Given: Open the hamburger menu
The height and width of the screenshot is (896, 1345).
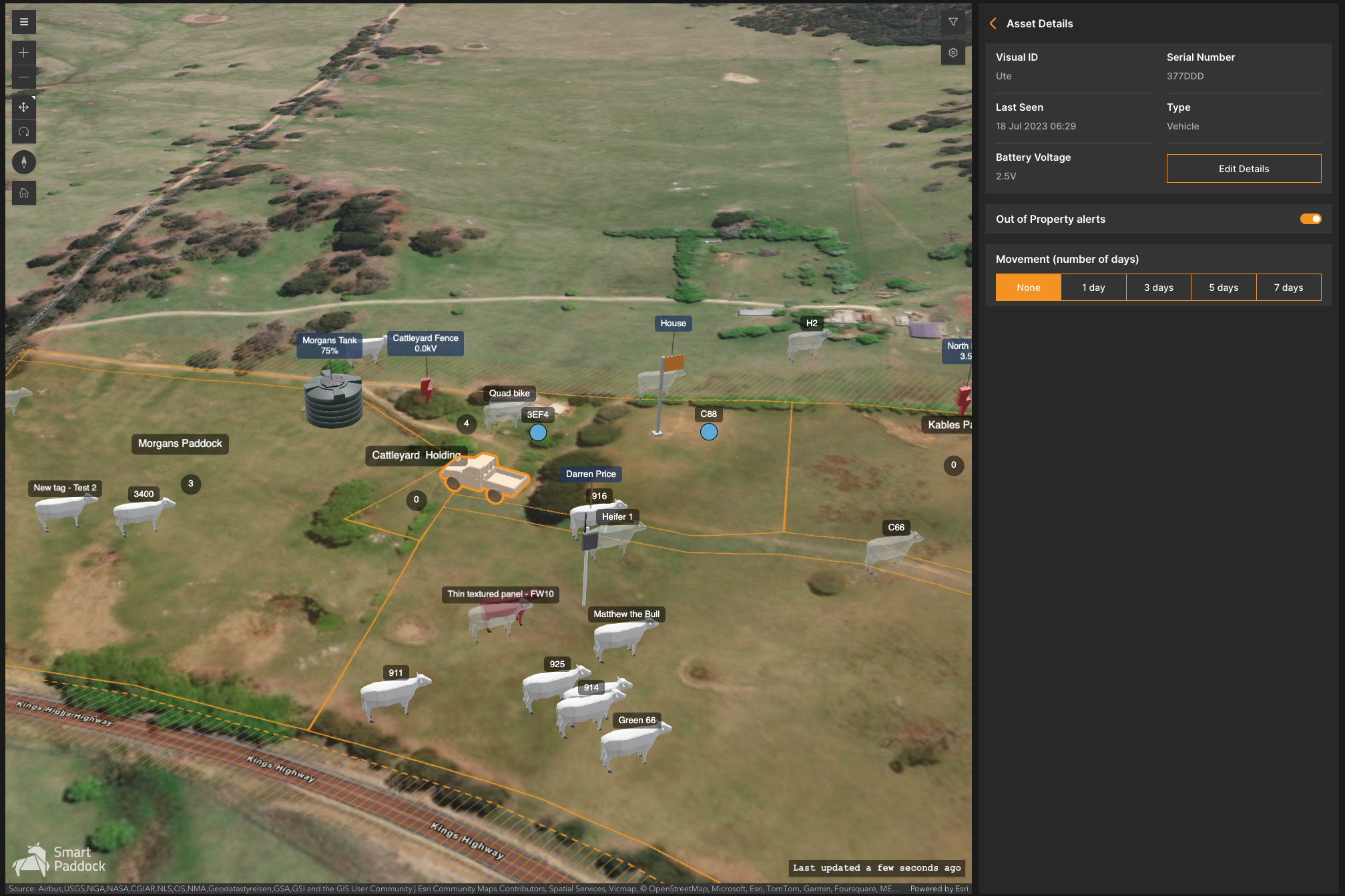Looking at the screenshot, I should pyautogui.click(x=24, y=22).
